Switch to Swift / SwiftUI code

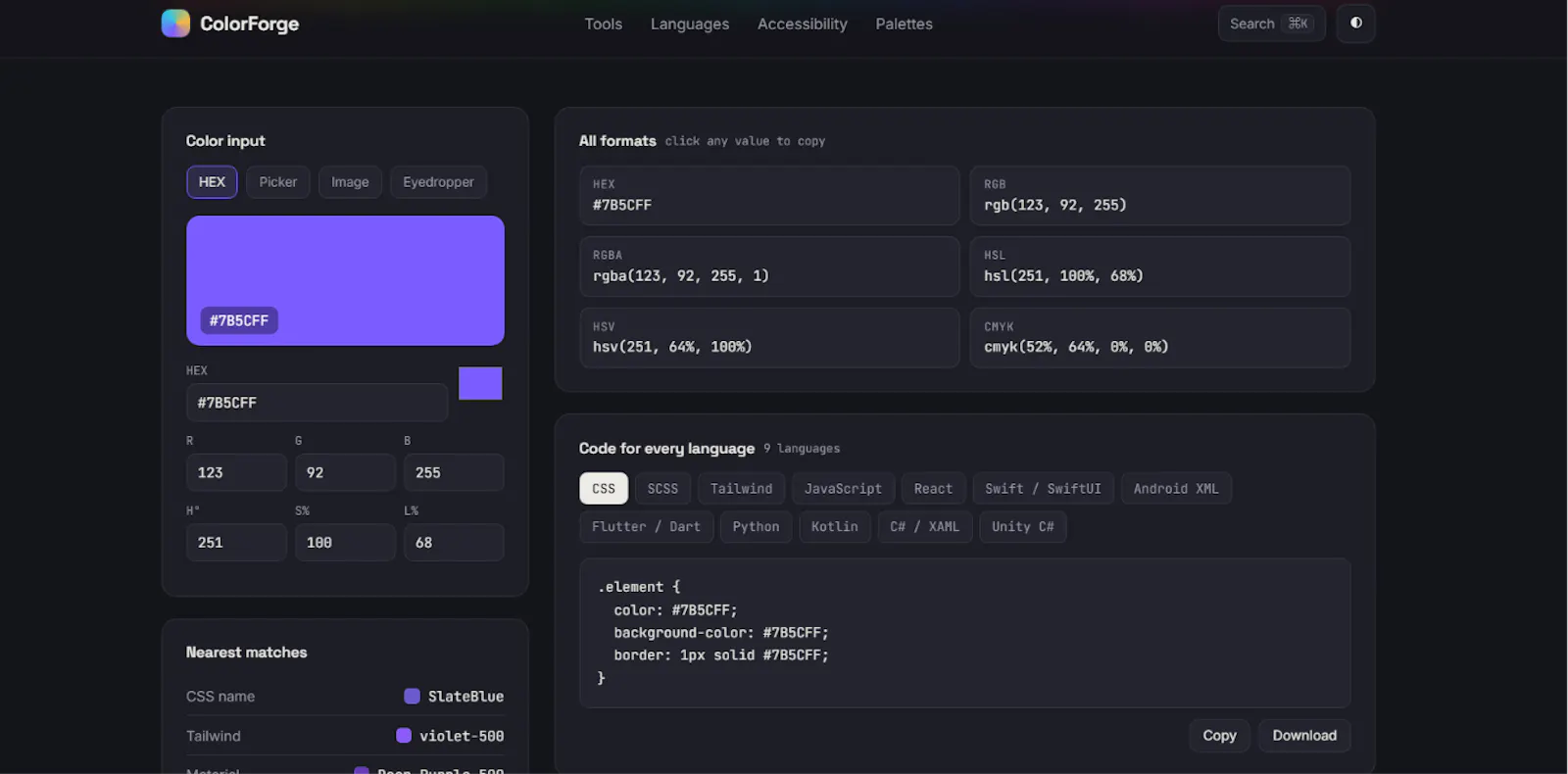click(x=1043, y=489)
